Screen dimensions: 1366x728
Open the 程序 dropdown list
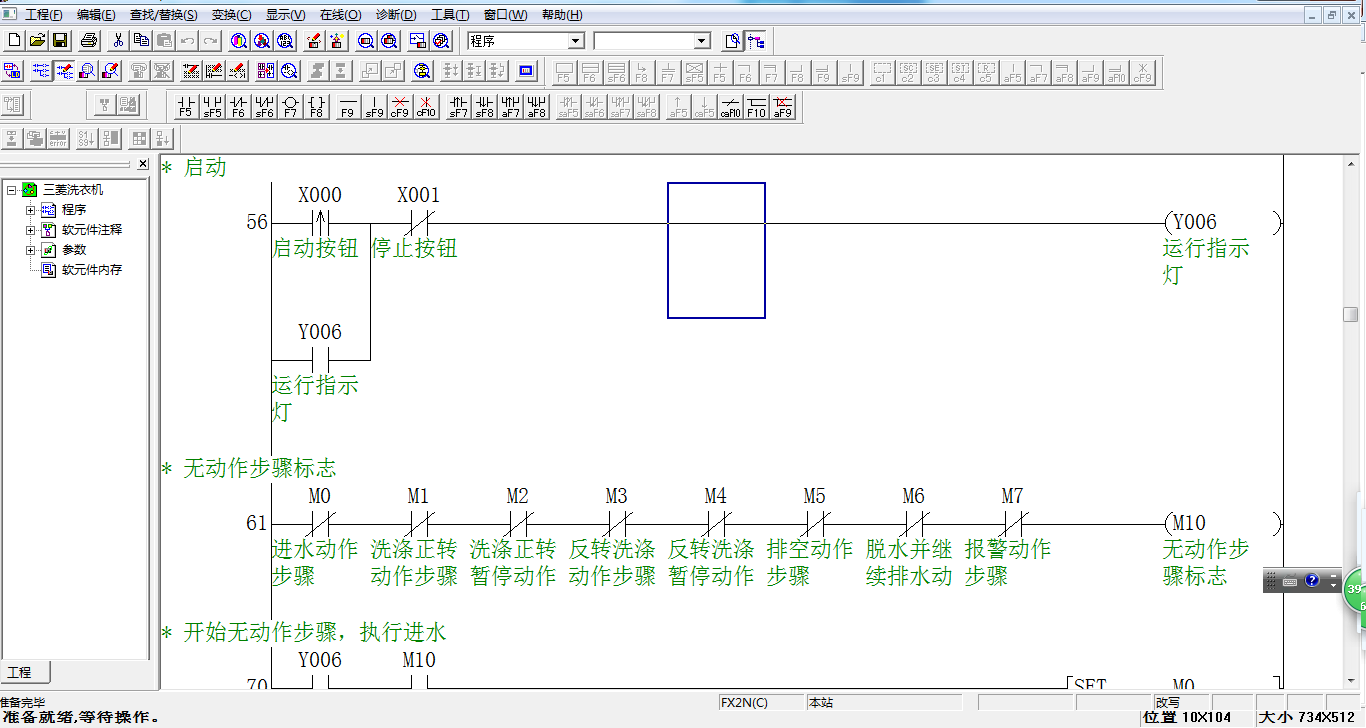pyautogui.click(x=576, y=41)
